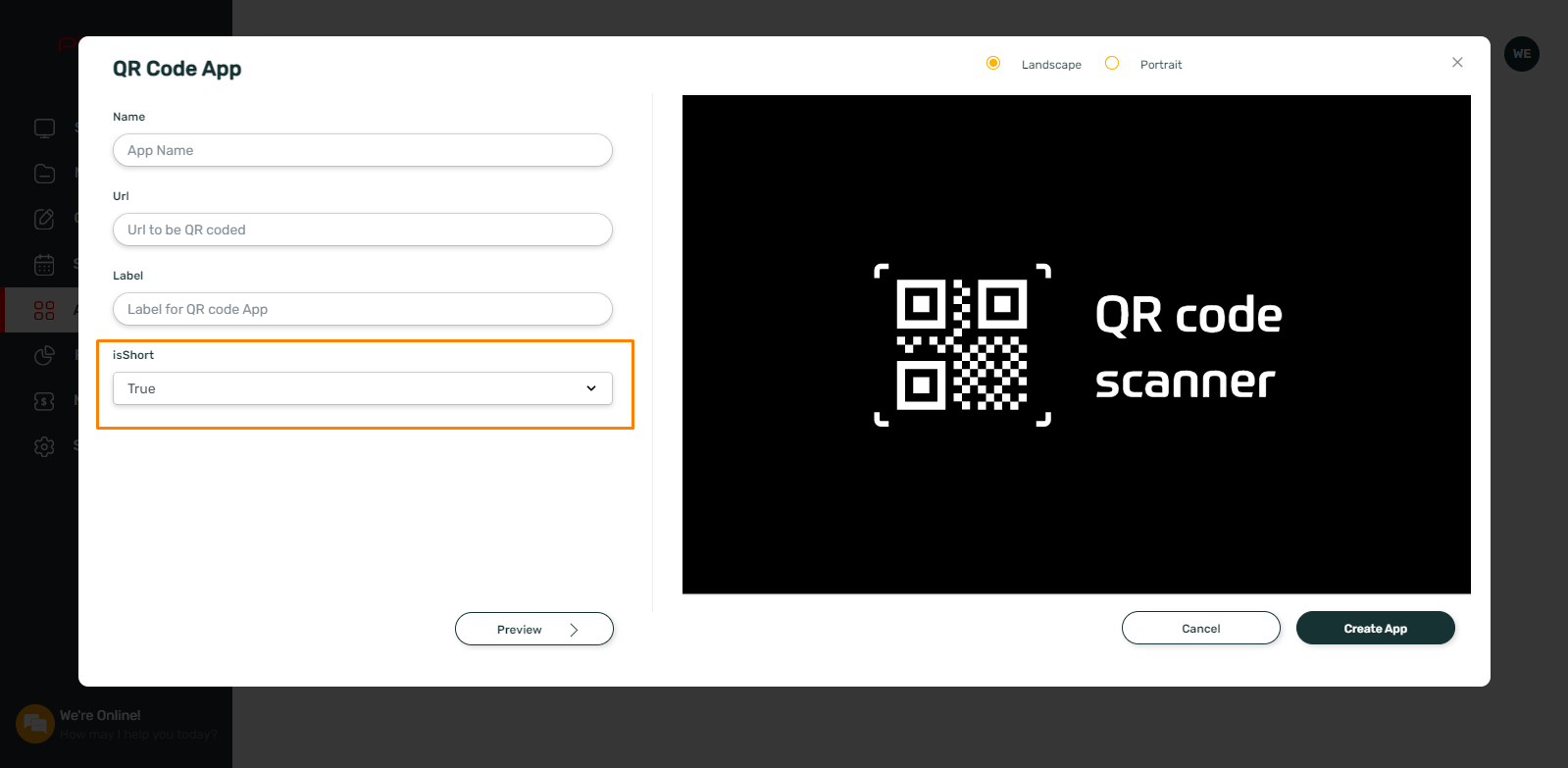This screenshot has height=768, width=1568.
Task: Close the QR Code App dialog
Action: (x=1457, y=62)
